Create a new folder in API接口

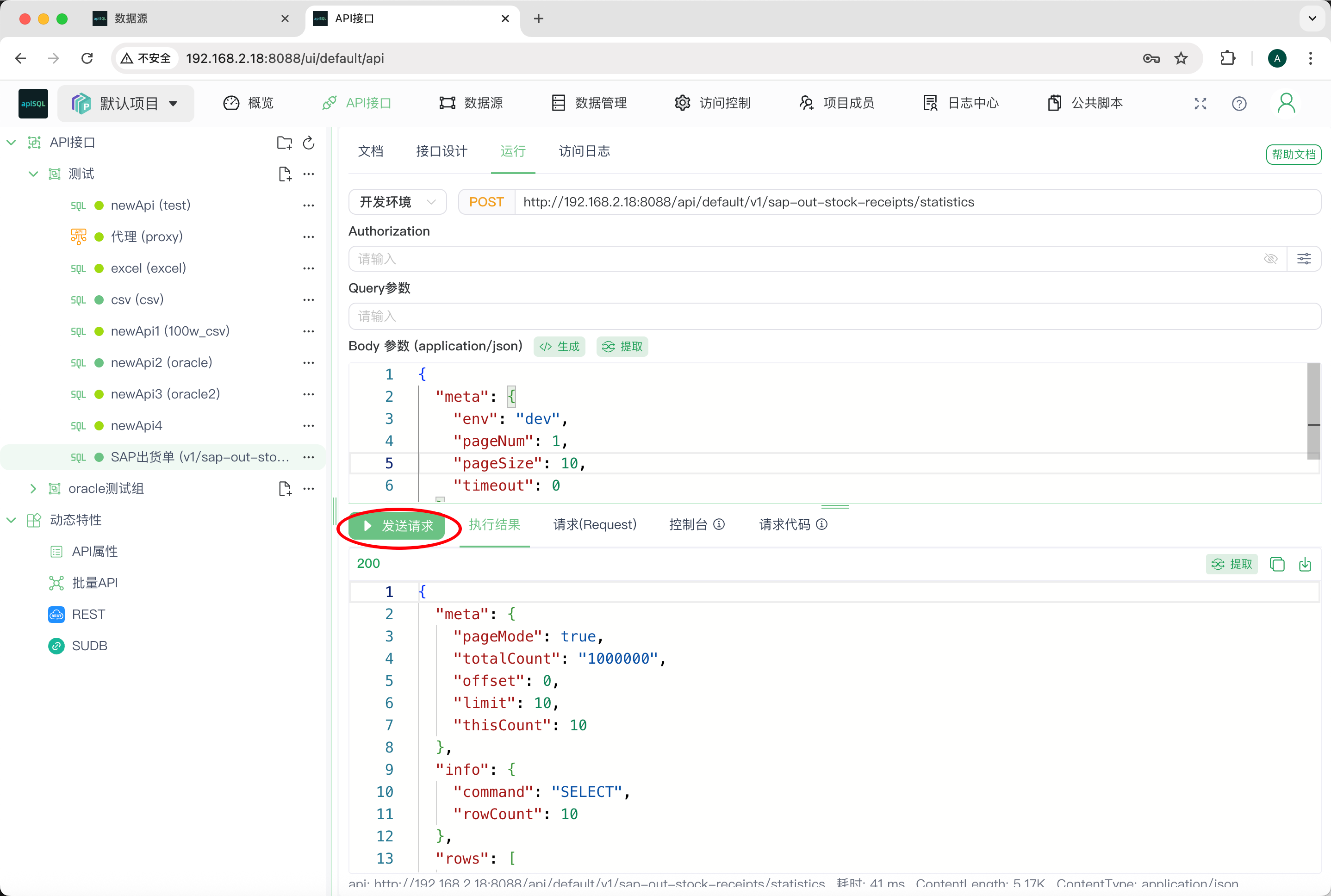pos(284,143)
